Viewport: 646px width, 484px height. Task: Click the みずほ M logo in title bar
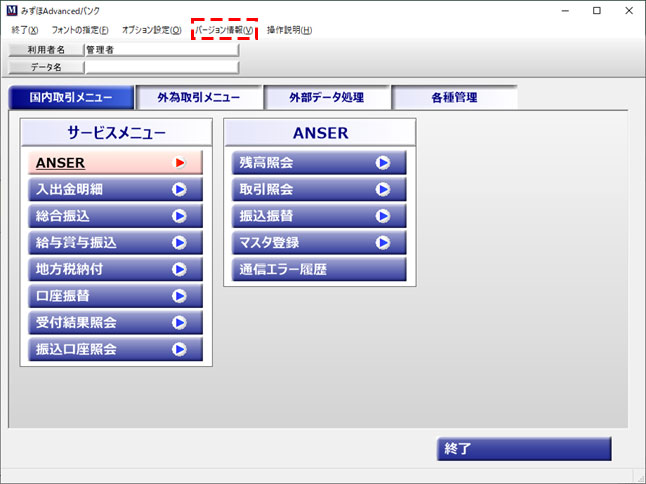pyautogui.click(x=12, y=11)
